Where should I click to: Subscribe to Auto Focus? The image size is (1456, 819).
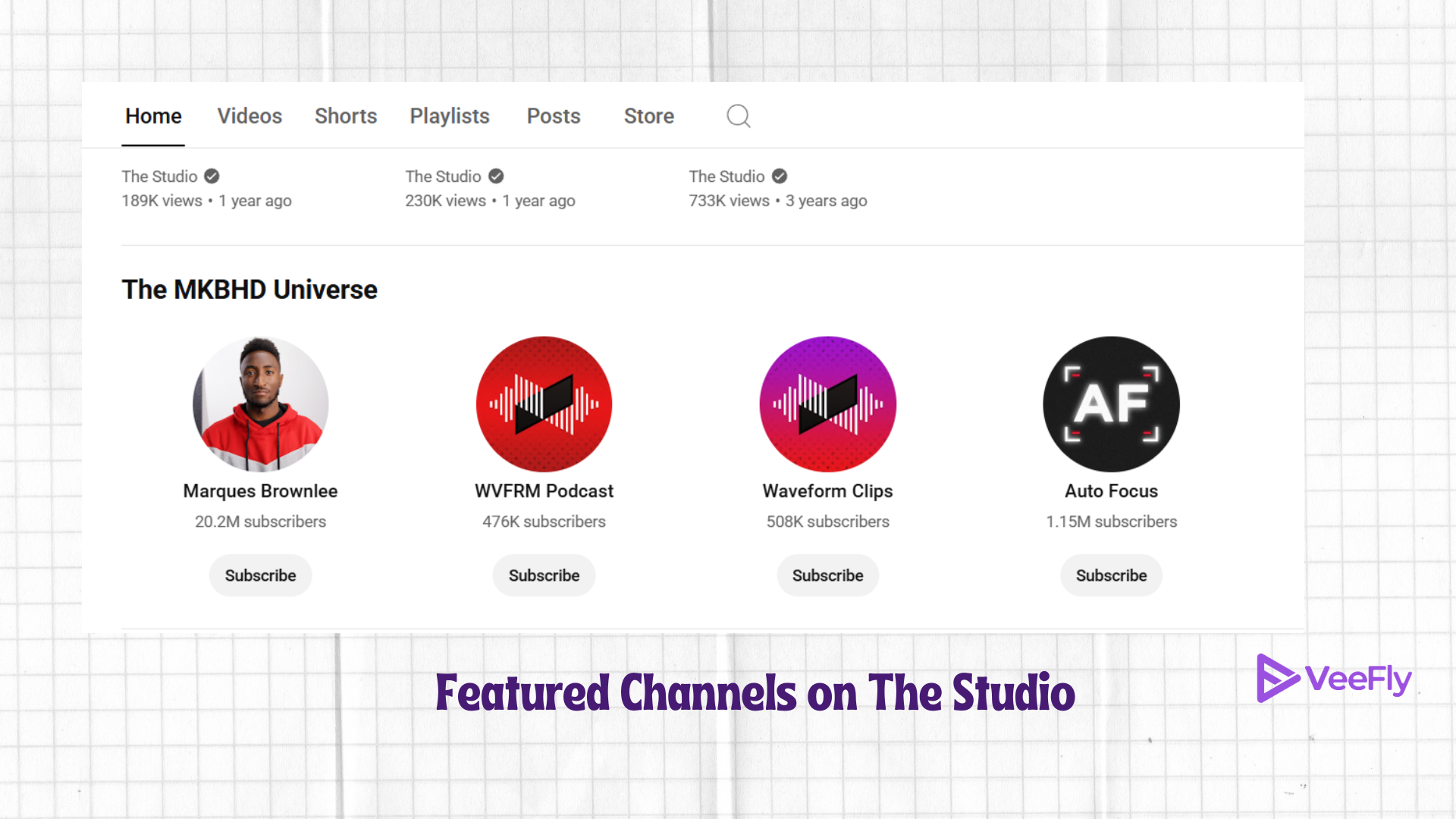(1111, 576)
